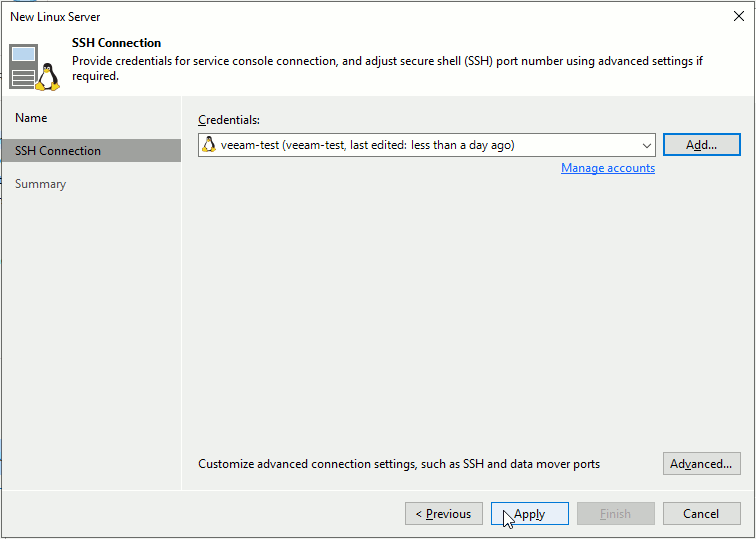Close the New Linux Server dialog
Image resolution: width=756 pixels, height=539 pixels.
[x=738, y=16]
